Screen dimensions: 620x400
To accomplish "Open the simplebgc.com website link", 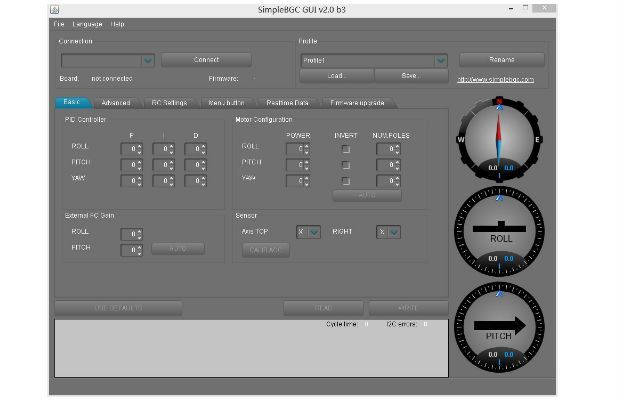I will click(x=495, y=79).
